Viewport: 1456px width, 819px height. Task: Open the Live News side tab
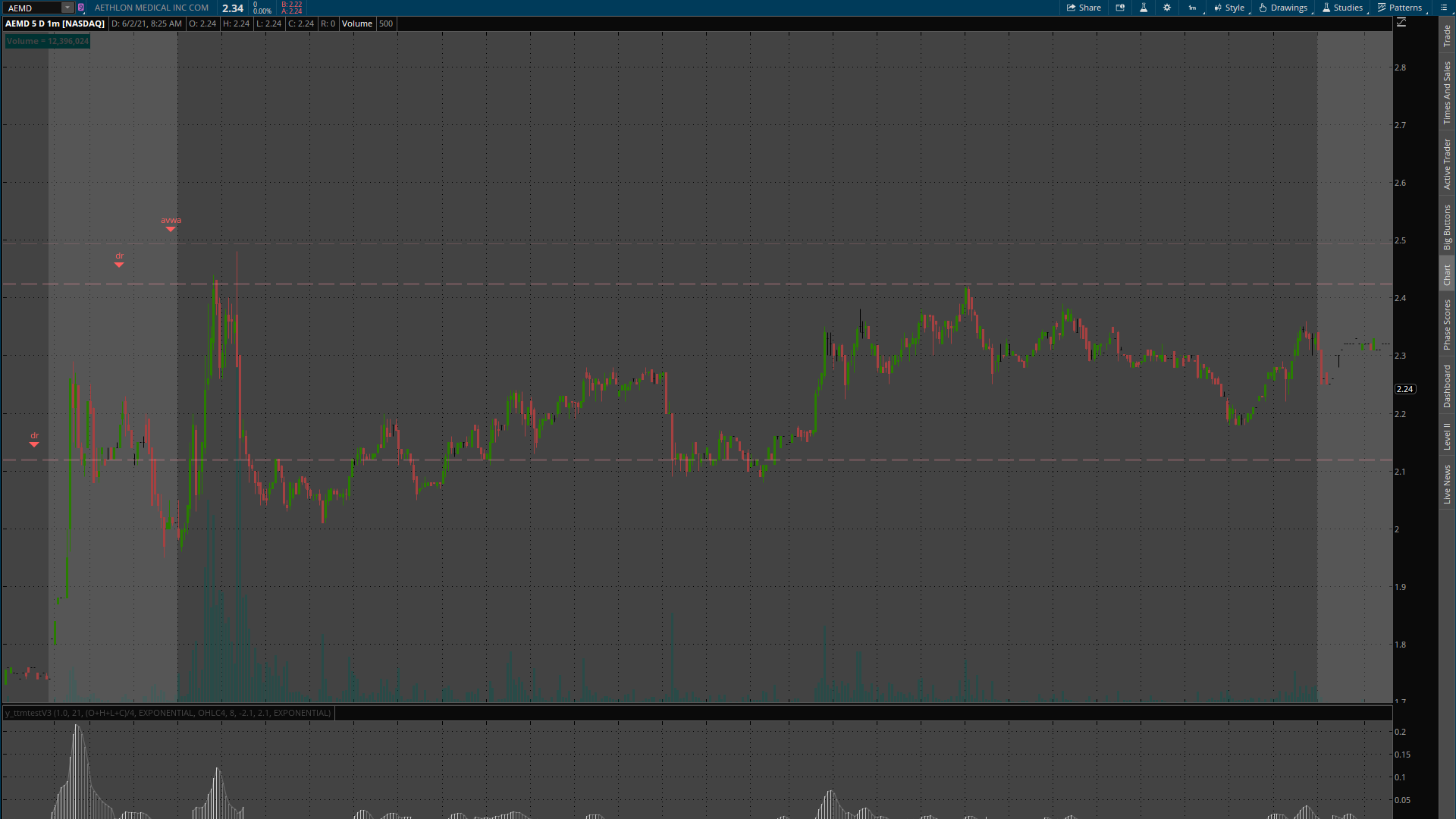(1447, 485)
